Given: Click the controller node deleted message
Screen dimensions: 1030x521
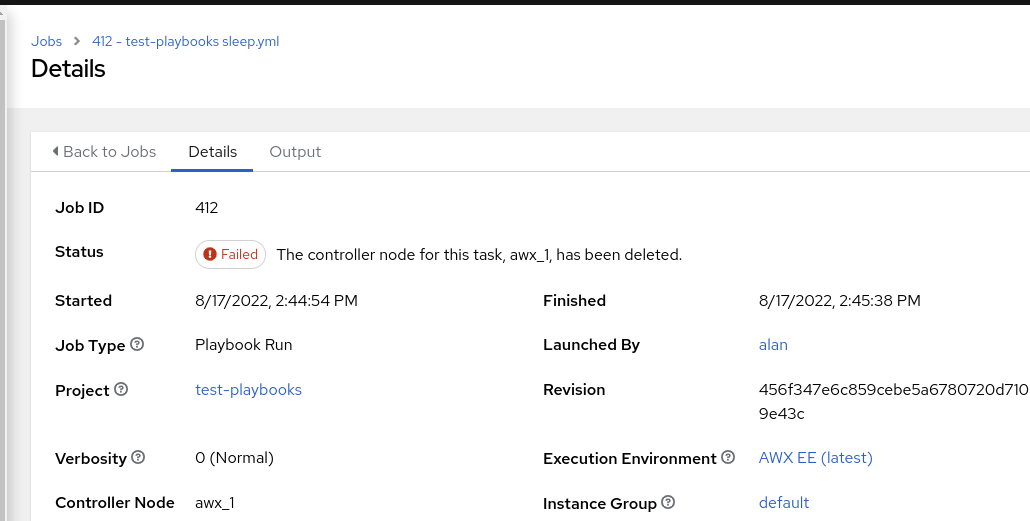Looking at the screenshot, I should pos(480,255).
